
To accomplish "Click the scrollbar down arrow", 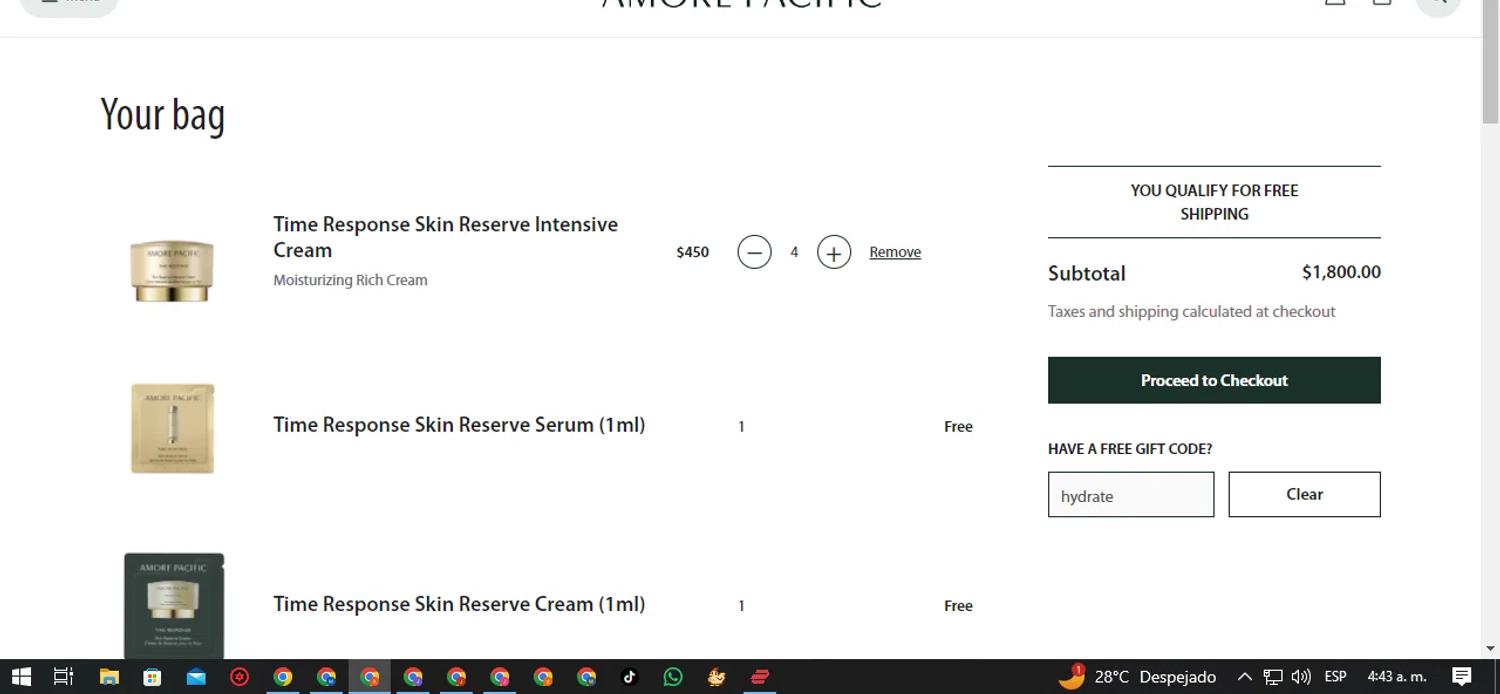I will [1490, 649].
